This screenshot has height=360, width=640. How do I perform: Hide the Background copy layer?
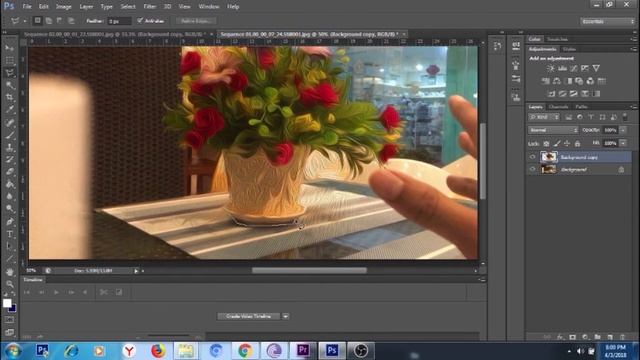pyautogui.click(x=532, y=157)
